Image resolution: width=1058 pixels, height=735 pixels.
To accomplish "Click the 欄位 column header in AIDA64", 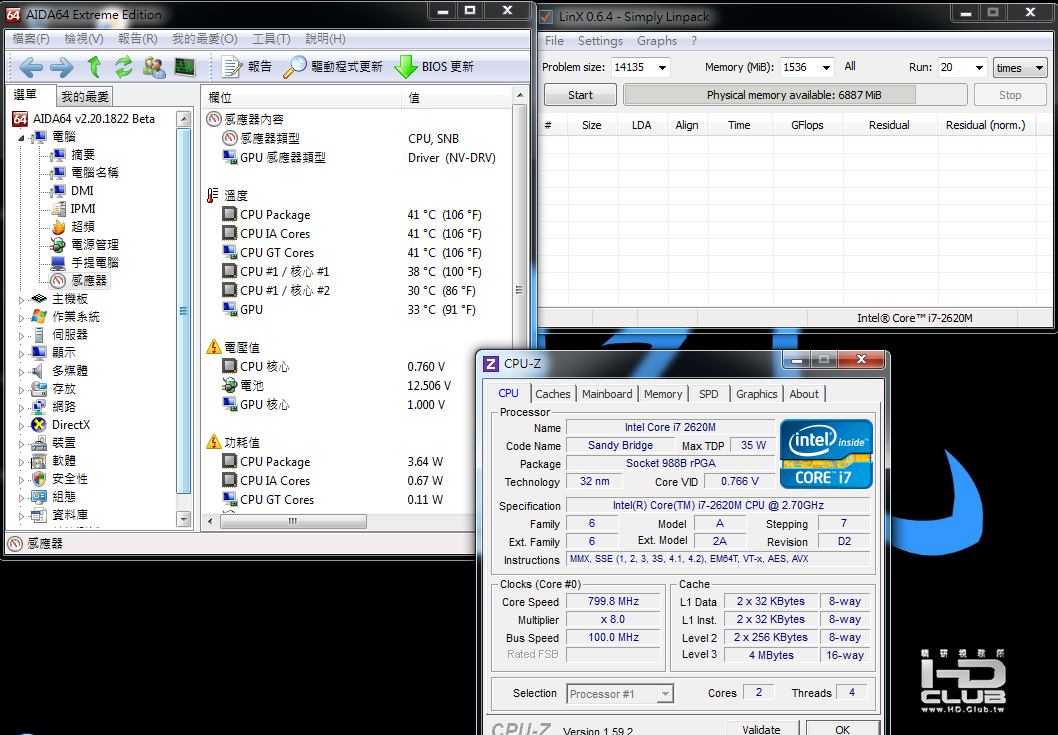I will (x=301, y=98).
